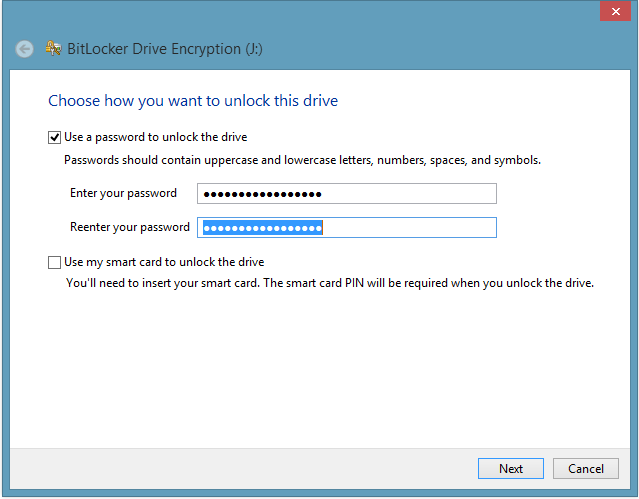Screen dimensions: 639x499
Task: Go back using the back arrow button
Action: tap(24, 49)
